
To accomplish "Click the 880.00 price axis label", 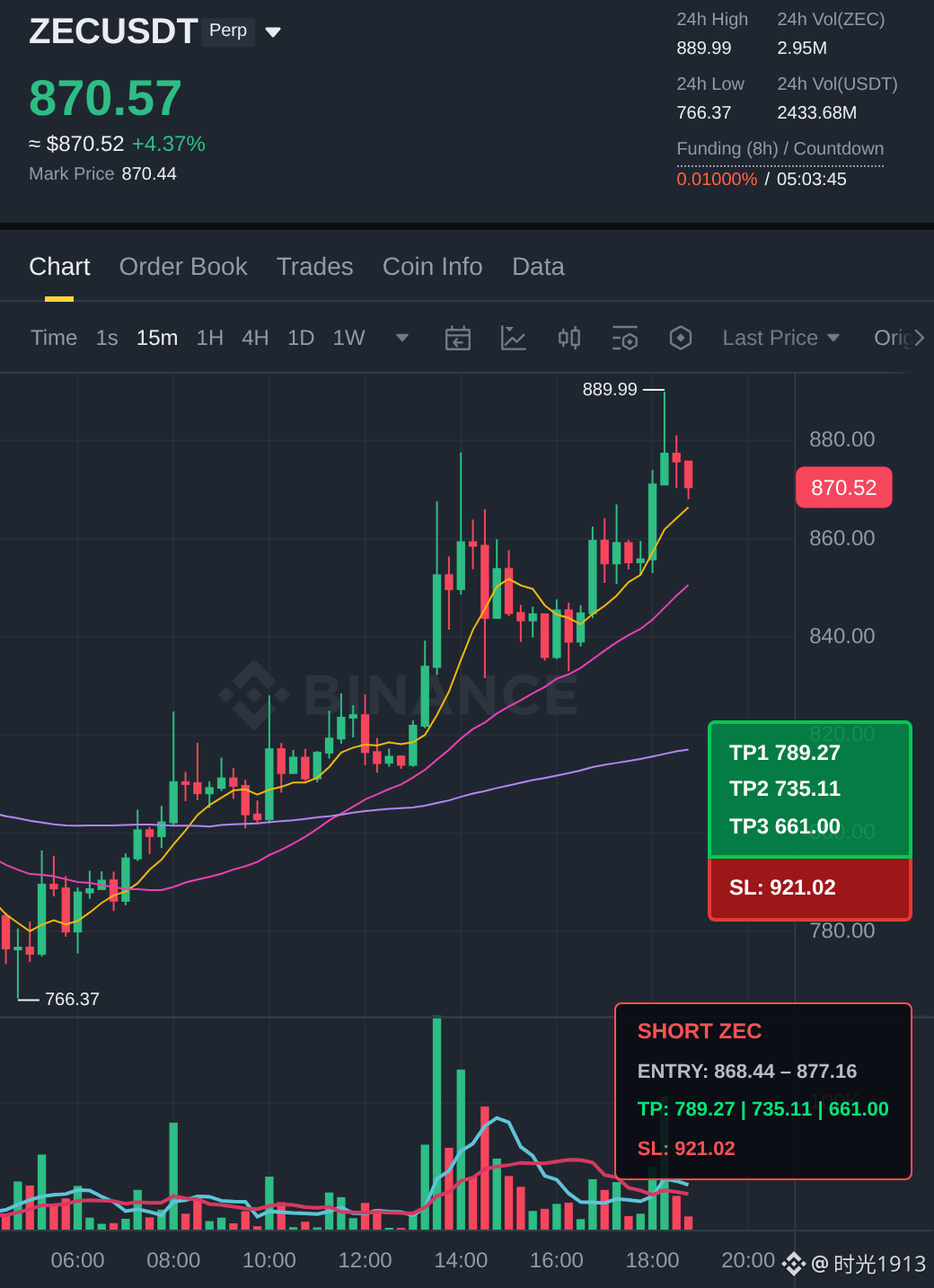I will (842, 439).
